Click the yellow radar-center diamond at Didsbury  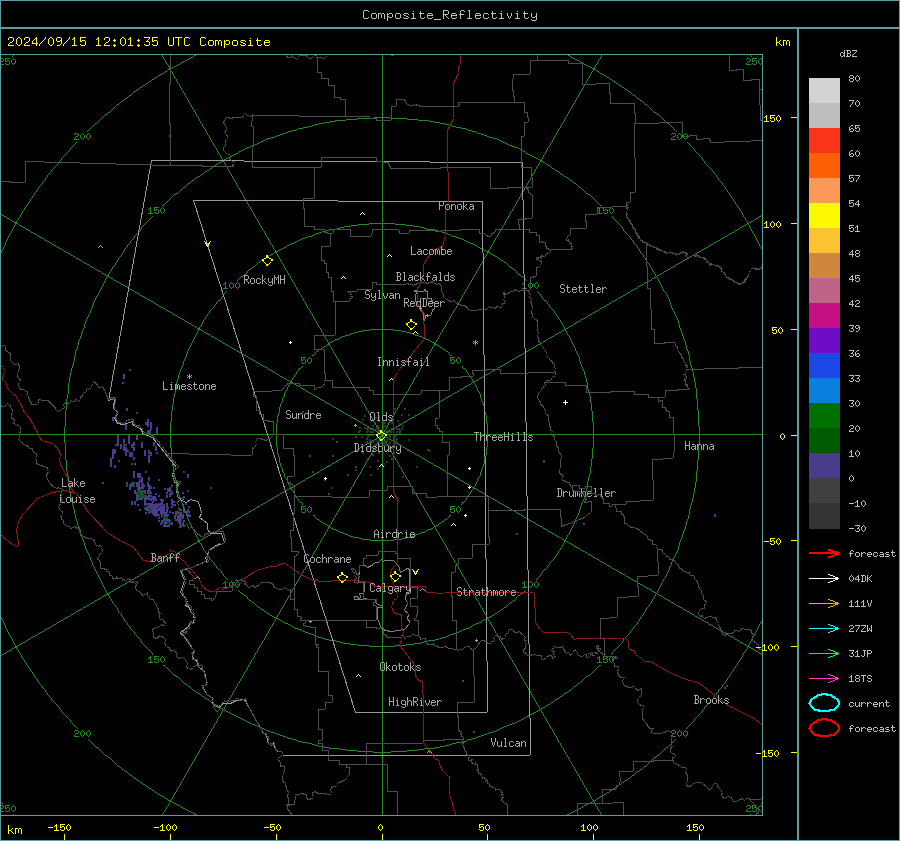tap(381, 436)
